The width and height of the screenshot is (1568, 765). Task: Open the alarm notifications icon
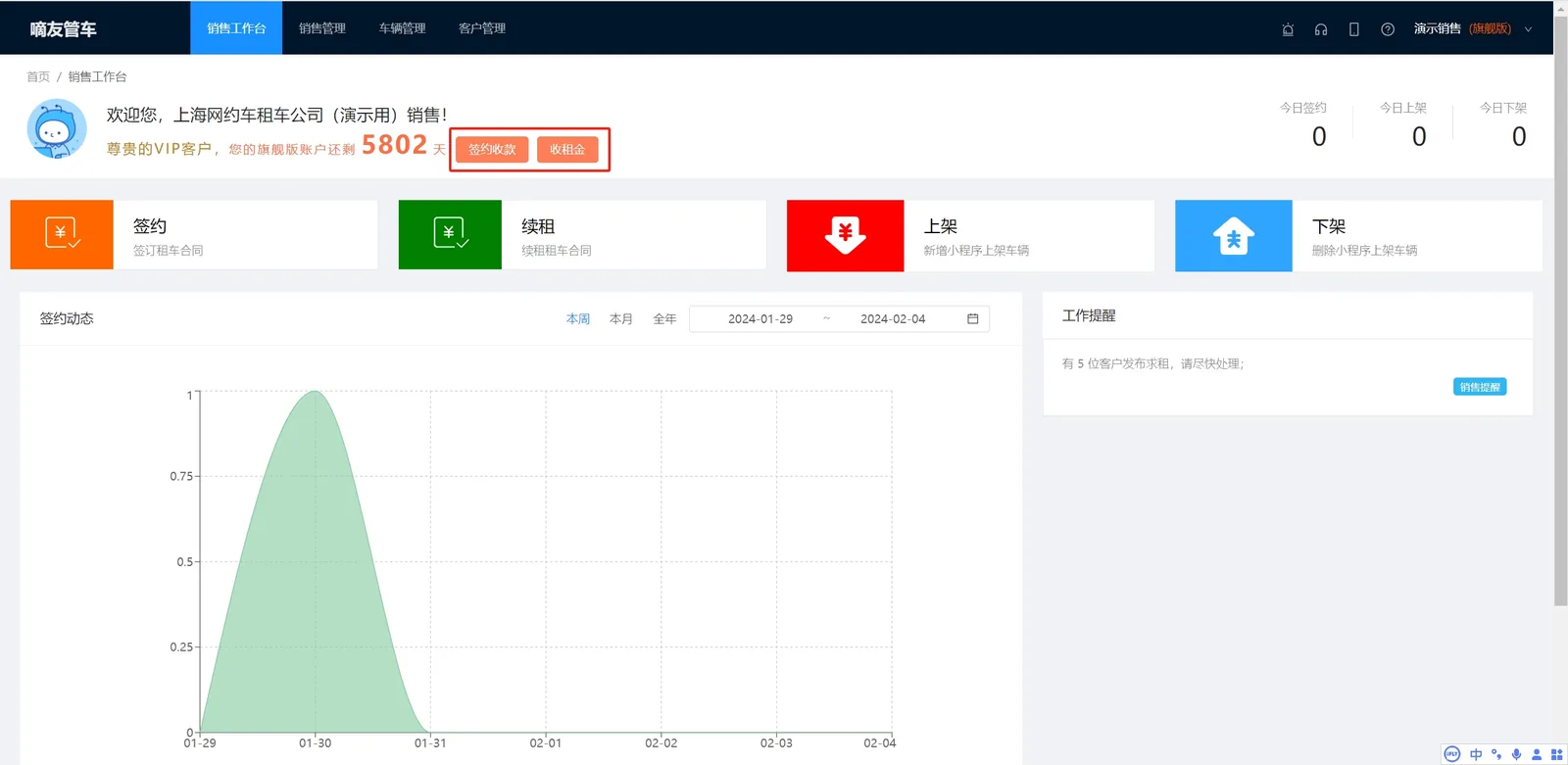coord(1288,29)
